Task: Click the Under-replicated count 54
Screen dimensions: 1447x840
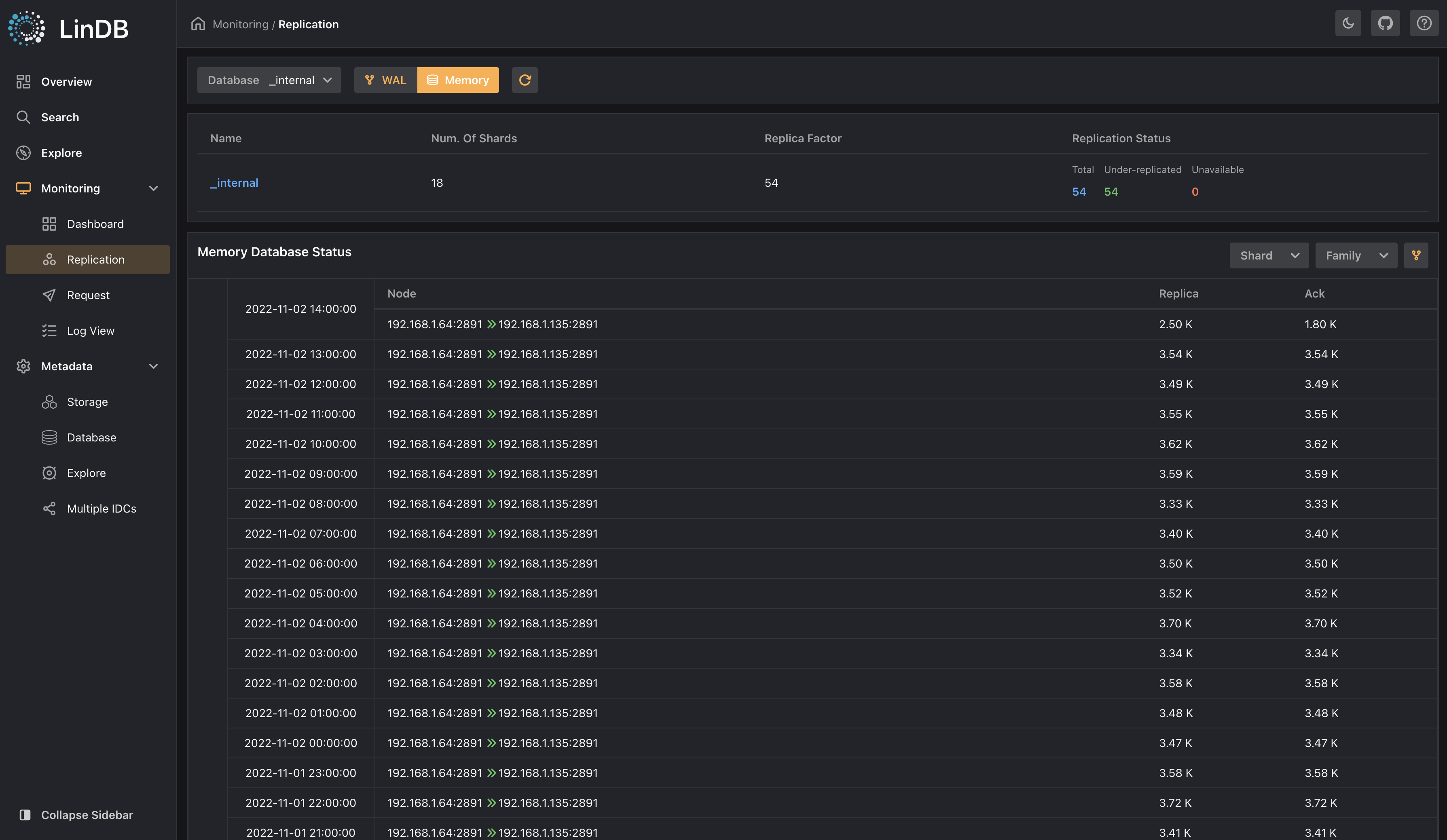Action: [1111, 192]
